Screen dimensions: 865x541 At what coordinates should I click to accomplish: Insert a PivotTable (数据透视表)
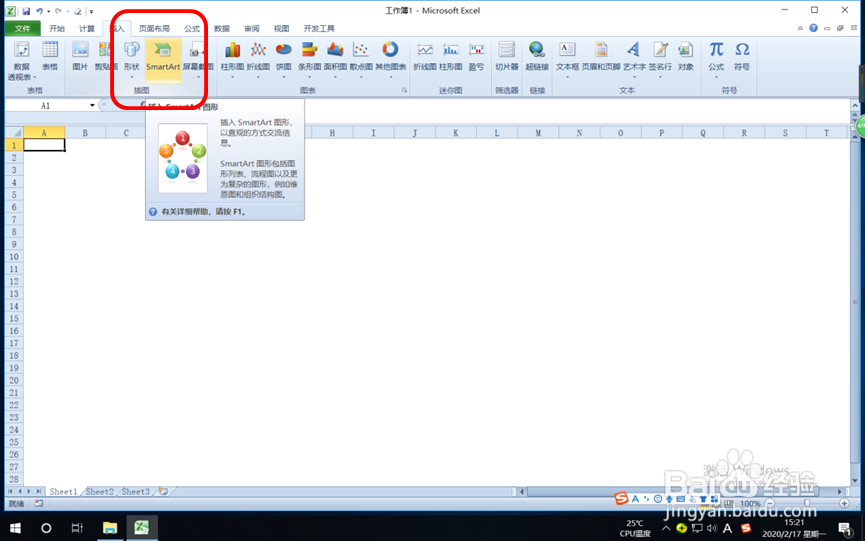pos(22,60)
